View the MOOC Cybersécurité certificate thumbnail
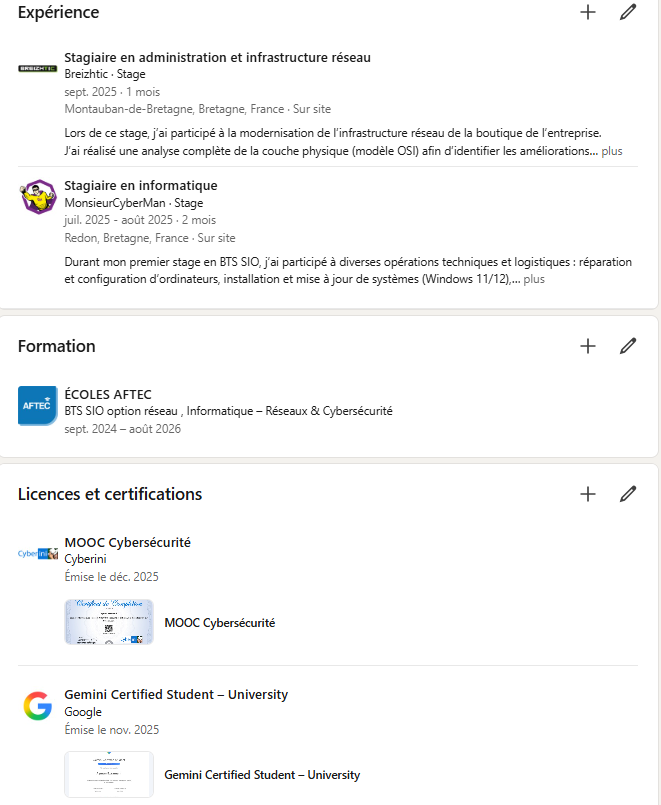Viewport: 661px width, 805px height. [108, 621]
